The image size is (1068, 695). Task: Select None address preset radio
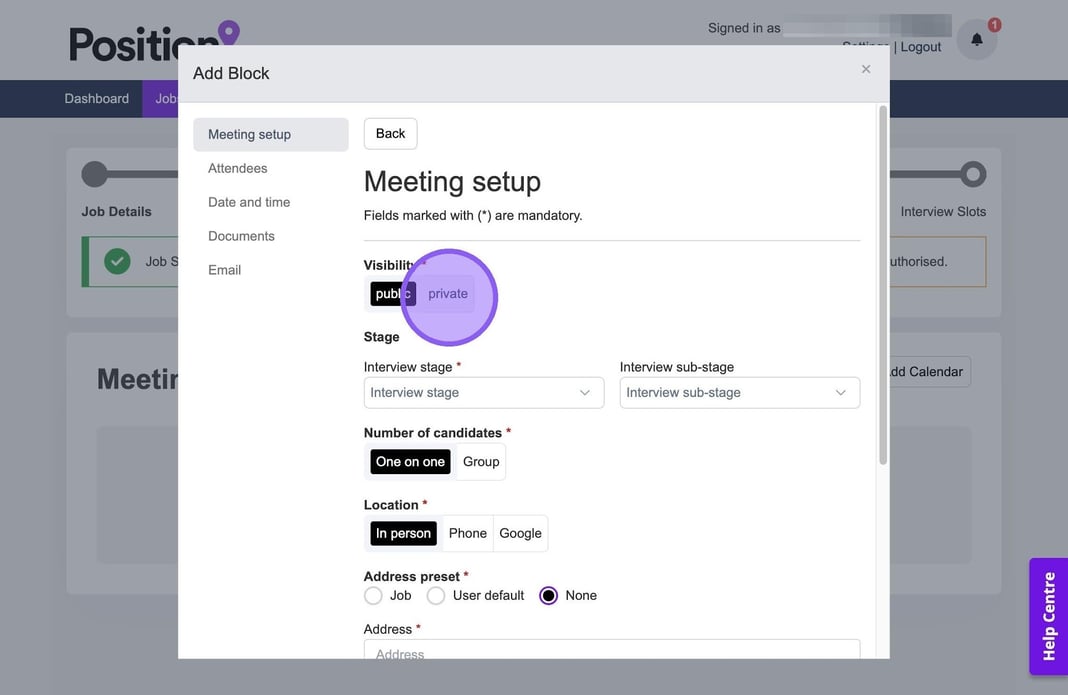point(548,596)
